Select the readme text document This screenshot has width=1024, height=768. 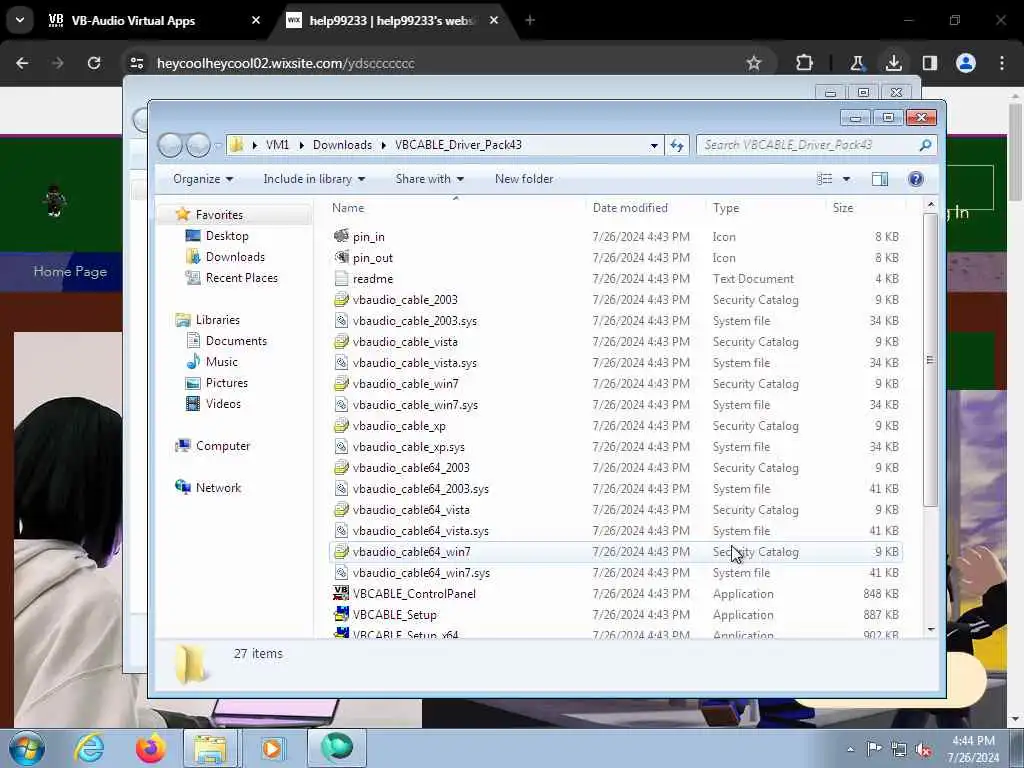(x=616, y=279)
